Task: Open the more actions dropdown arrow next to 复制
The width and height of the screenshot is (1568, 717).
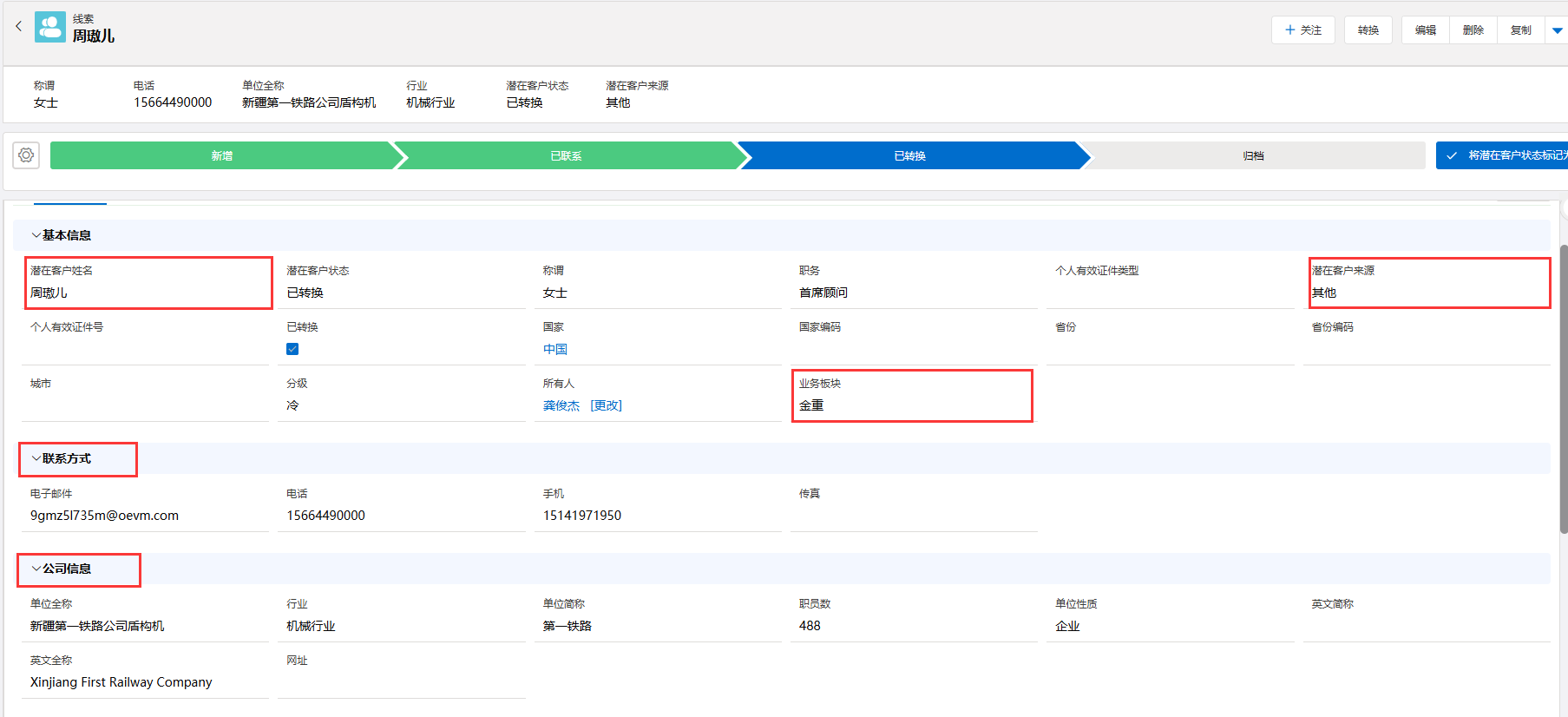Action: 1557,30
